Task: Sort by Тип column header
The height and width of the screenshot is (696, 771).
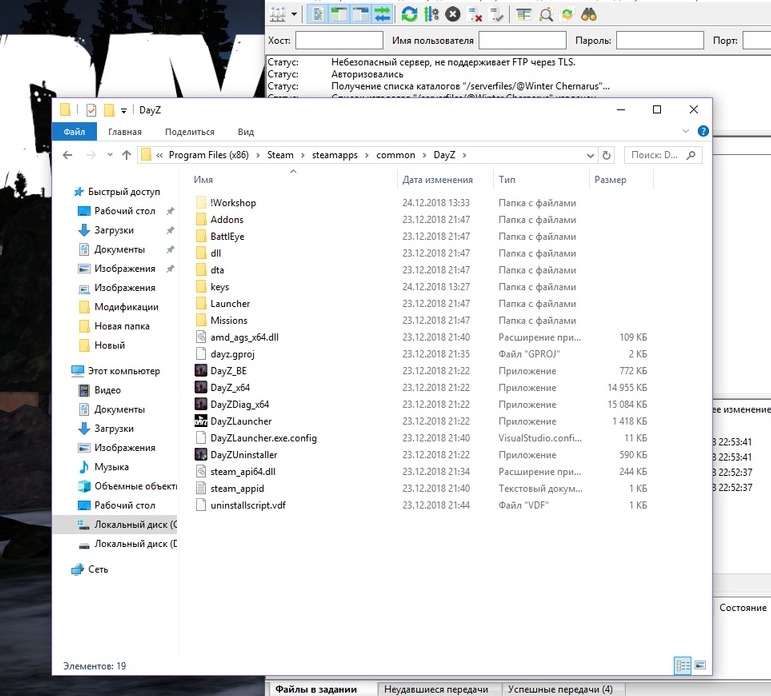Action: (x=507, y=180)
